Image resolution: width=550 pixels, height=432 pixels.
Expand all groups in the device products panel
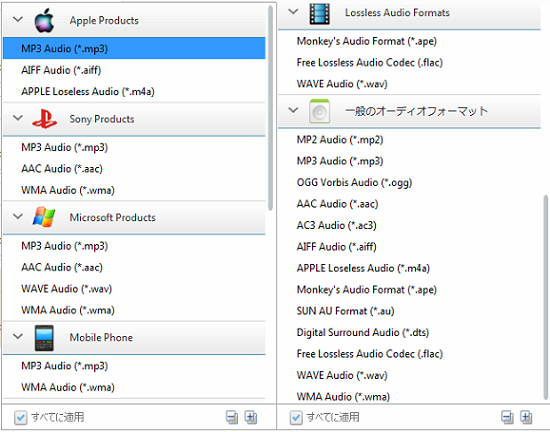pyautogui.click(x=250, y=417)
